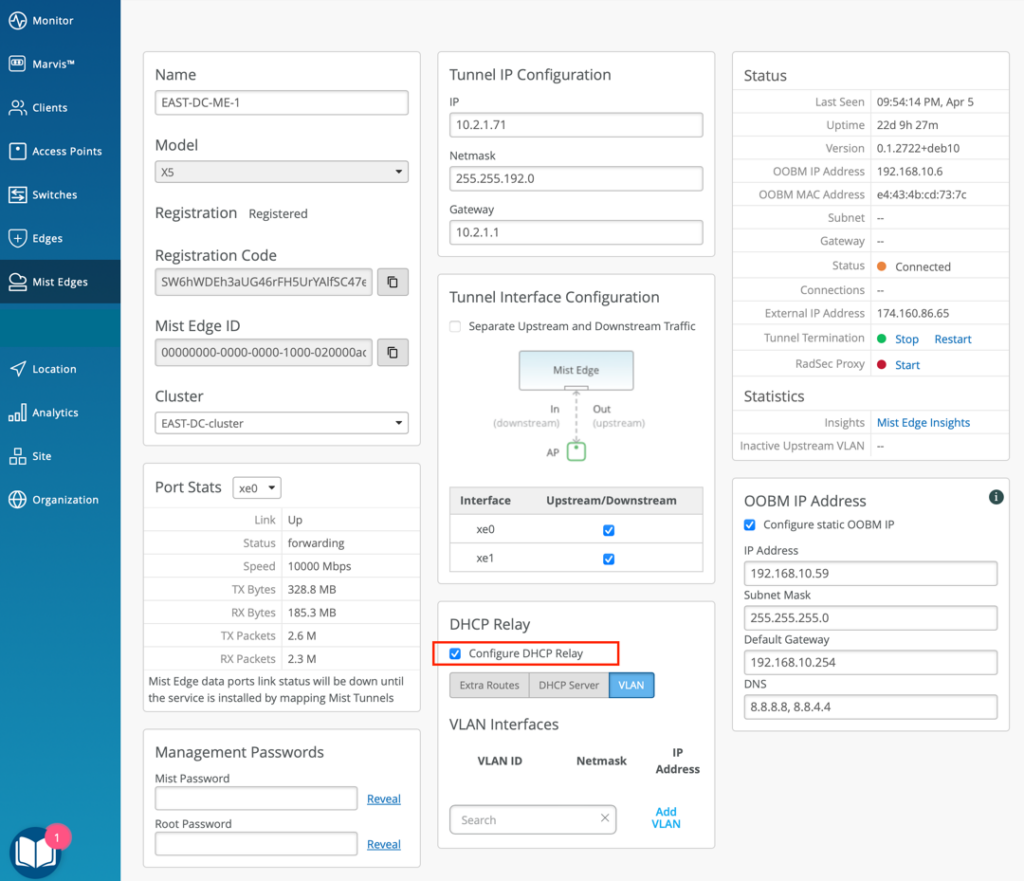
Task: Click the Mist Edge Insights link
Action: coord(923,422)
